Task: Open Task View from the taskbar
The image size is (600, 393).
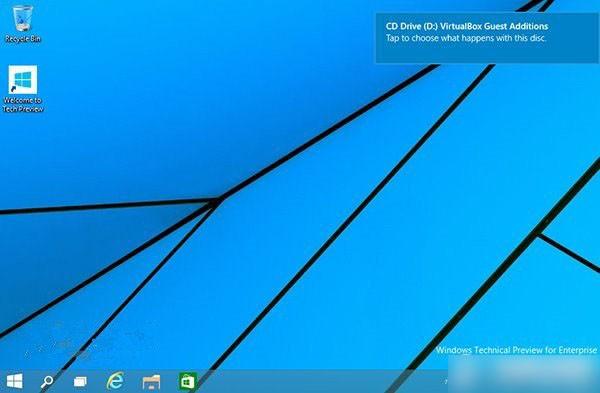Action: [x=80, y=382]
